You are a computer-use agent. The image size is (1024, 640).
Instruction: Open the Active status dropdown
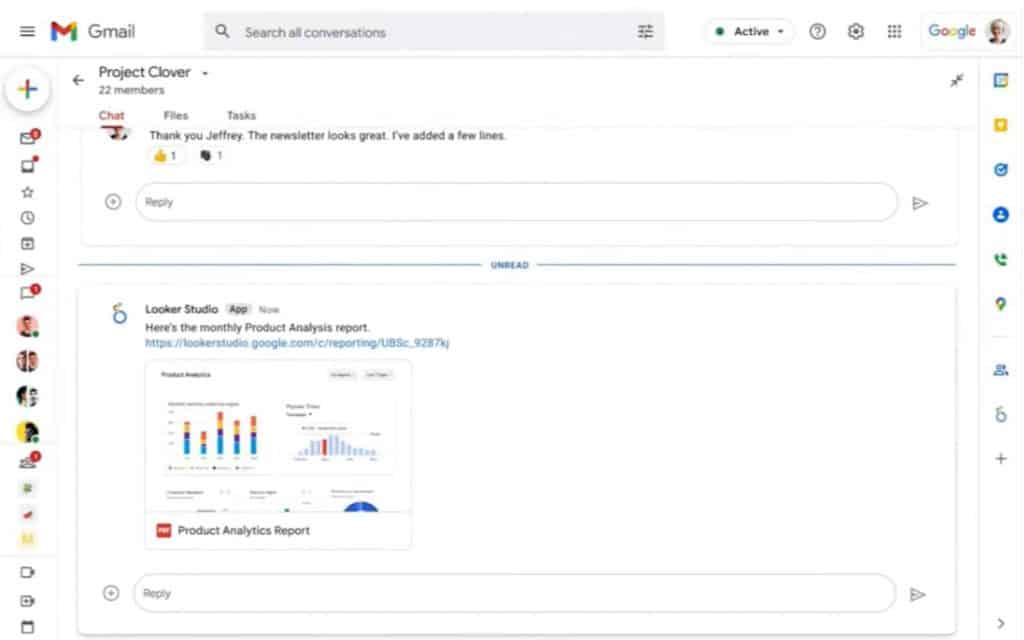click(x=749, y=31)
